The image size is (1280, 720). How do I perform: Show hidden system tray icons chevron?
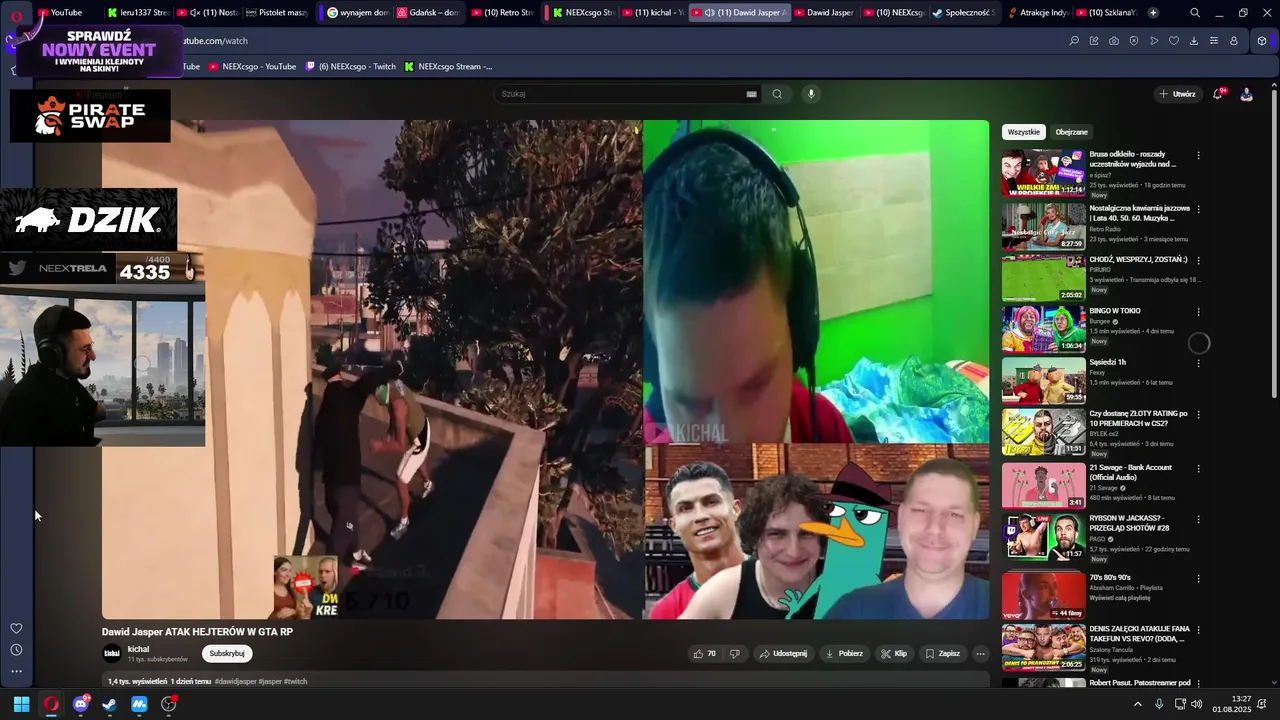[1137, 704]
